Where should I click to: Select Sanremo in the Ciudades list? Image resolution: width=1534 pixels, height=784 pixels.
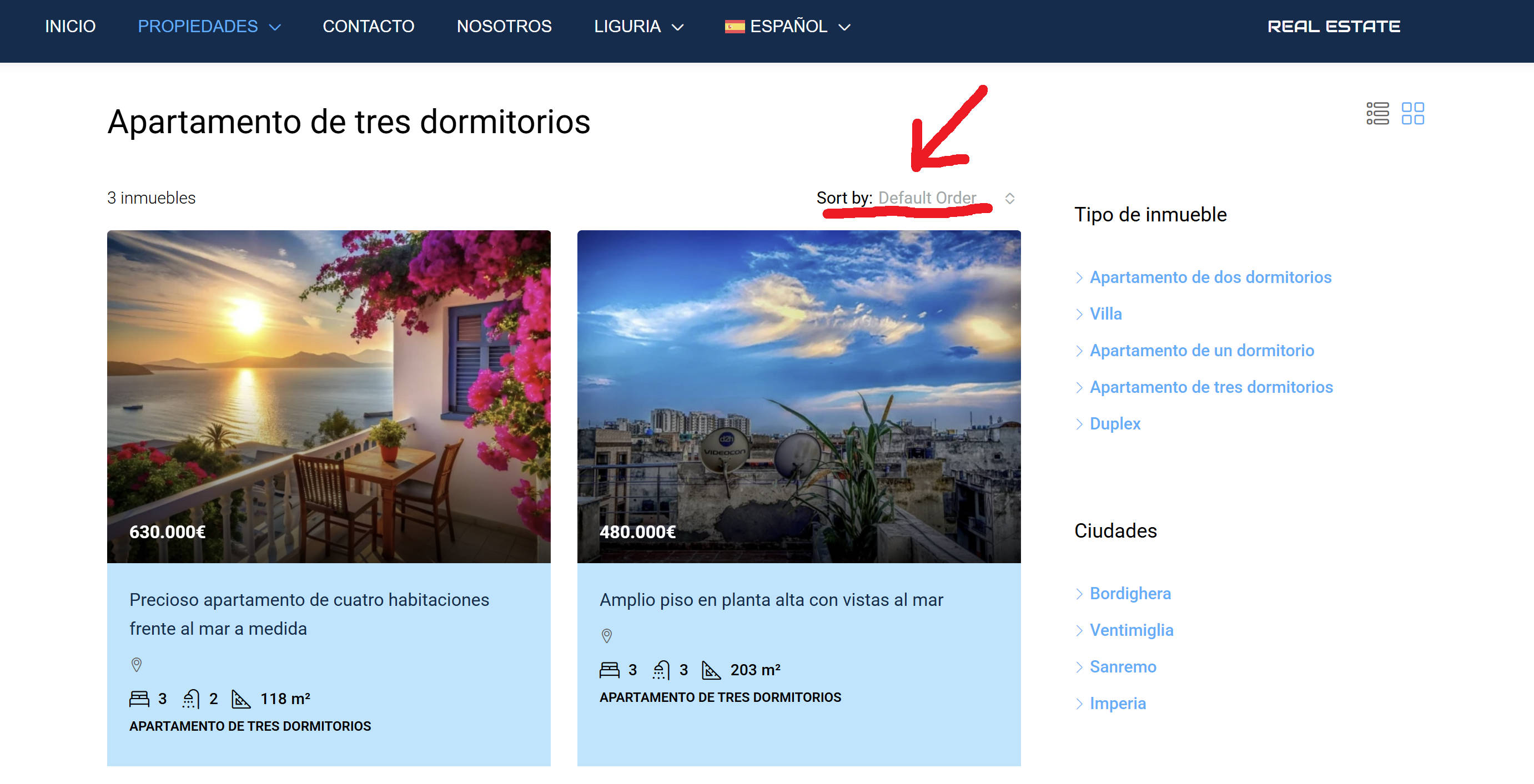pyautogui.click(x=1123, y=666)
